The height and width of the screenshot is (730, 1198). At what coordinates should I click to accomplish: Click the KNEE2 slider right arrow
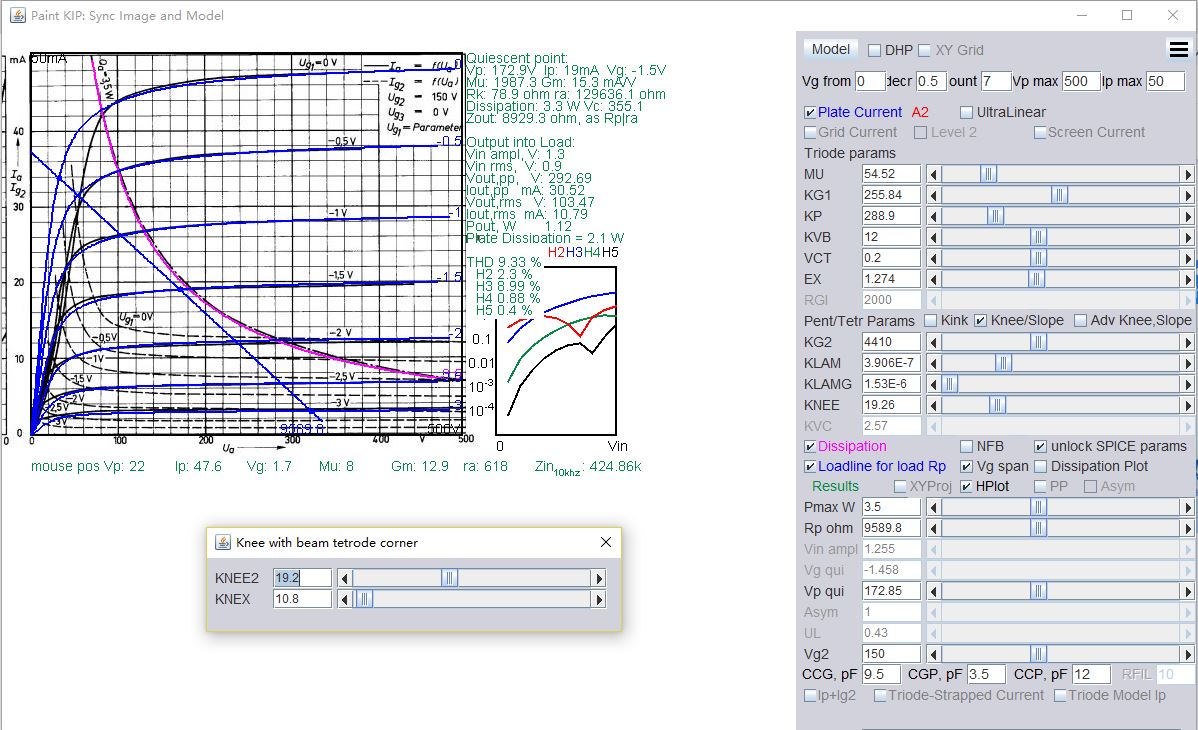tap(599, 579)
